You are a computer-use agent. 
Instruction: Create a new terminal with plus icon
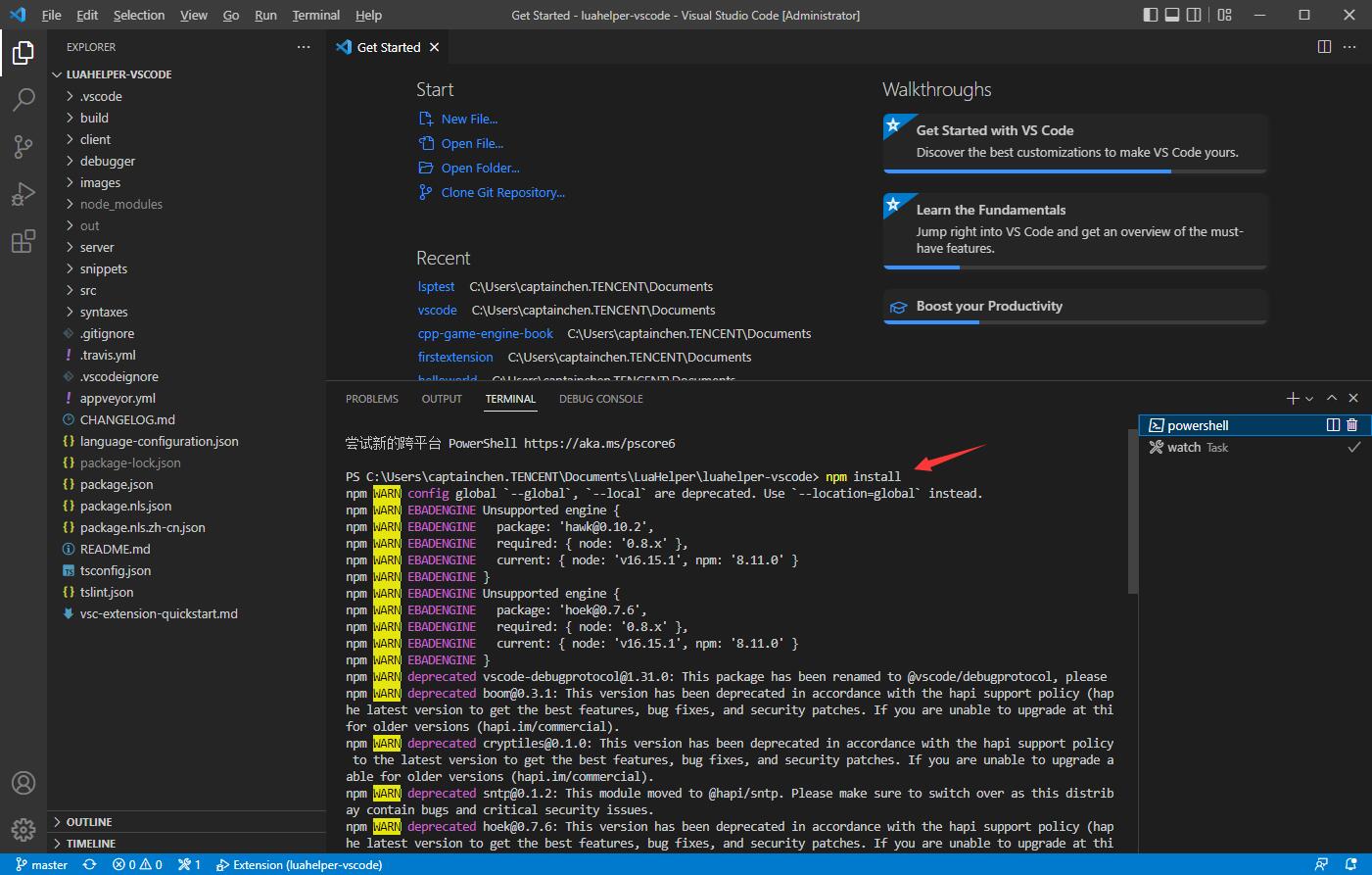[x=1292, y=398]
